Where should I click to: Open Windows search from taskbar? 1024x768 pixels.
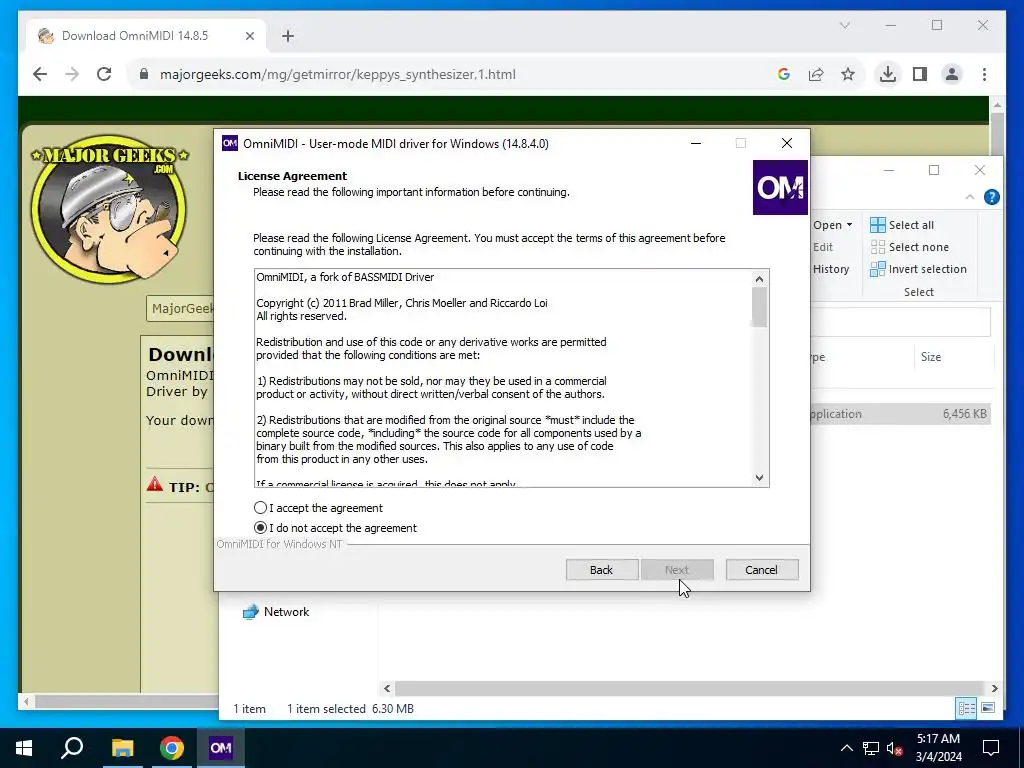[x=72, y=748]
